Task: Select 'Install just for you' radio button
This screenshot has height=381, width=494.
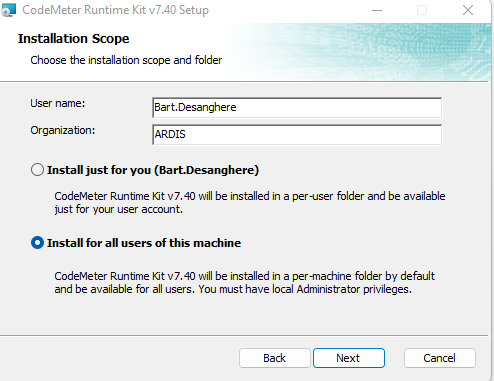Action: [x=37, y=170]
